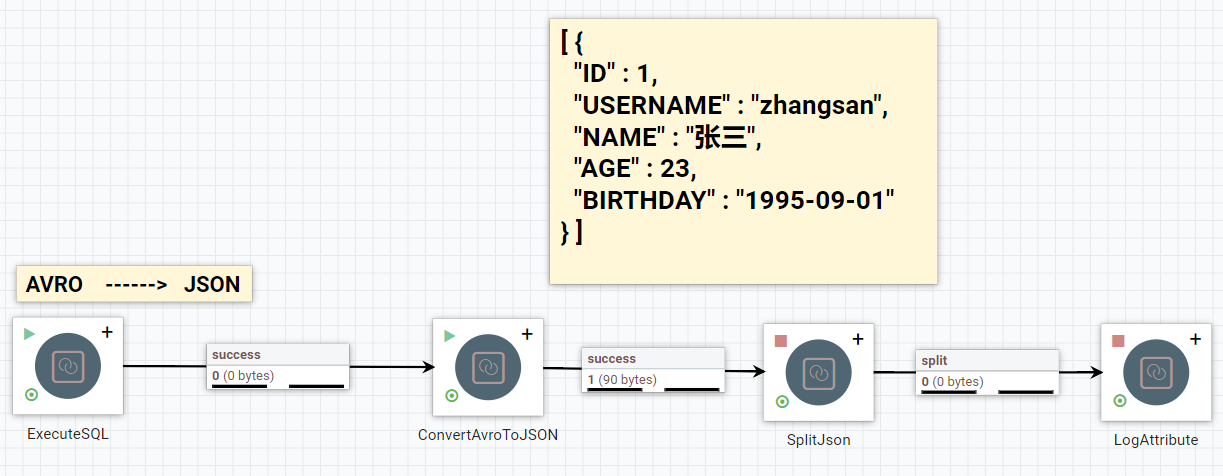Screen dimensions: 1223x476
Task: Click the green running indicator on ConvertAvroToJSON
Action: coord(449,335)
